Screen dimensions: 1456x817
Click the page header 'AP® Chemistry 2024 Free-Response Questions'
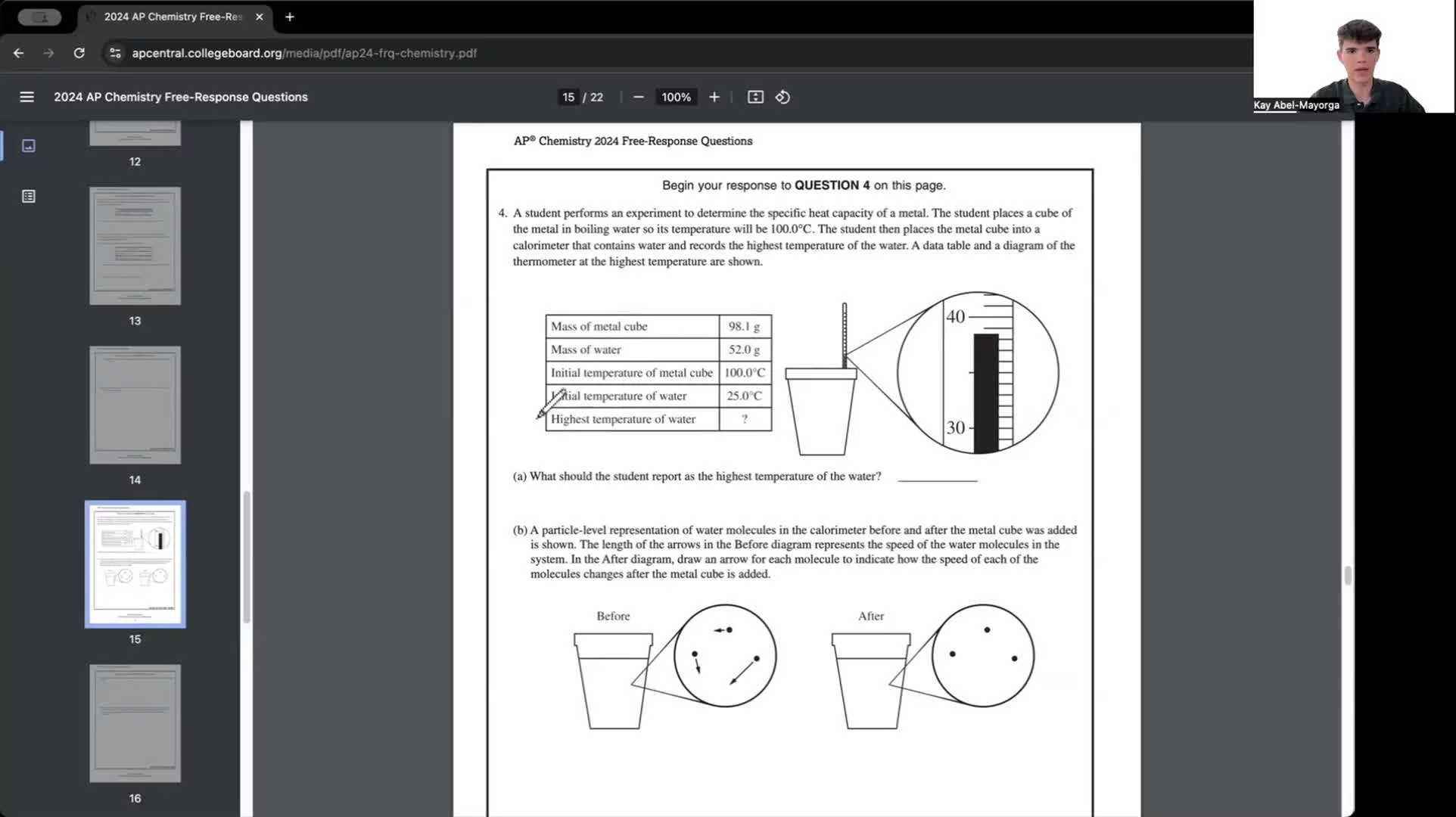pos(633,141)
